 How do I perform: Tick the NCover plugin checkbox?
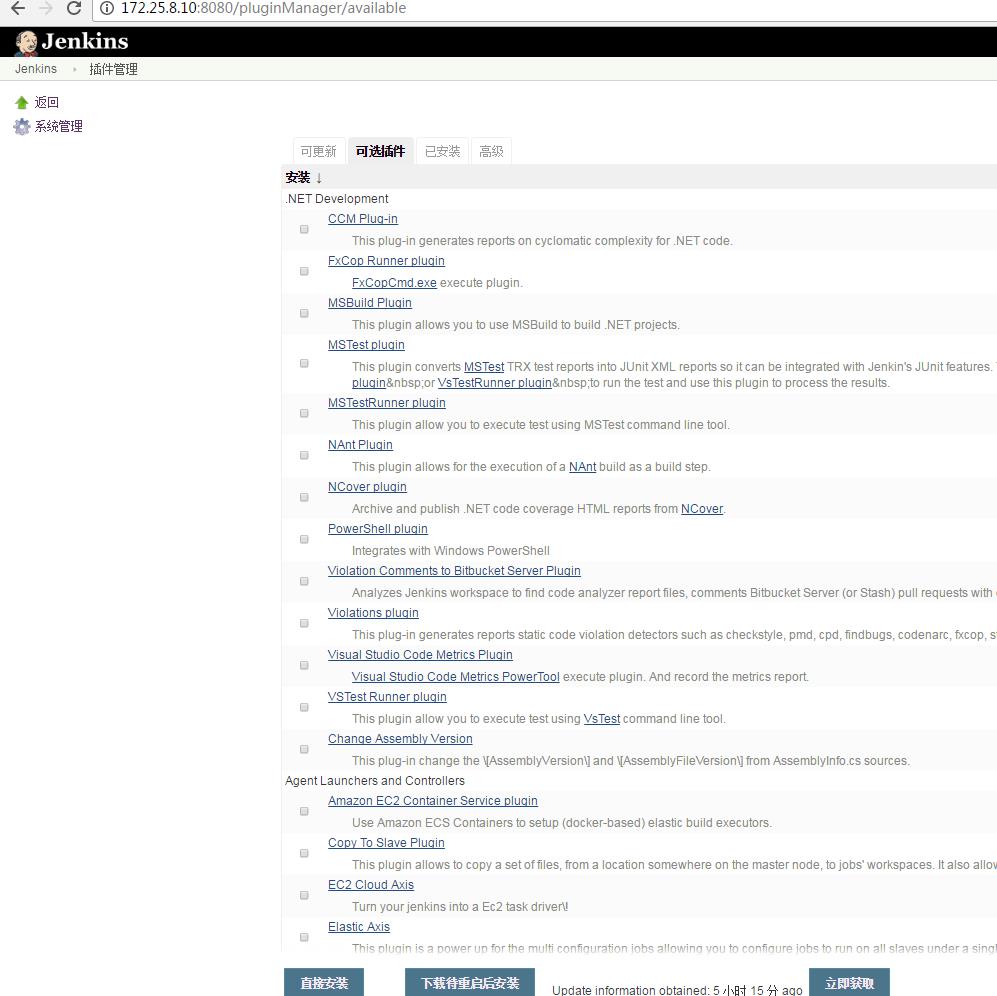pyautogui.click(x=304, y=497)
